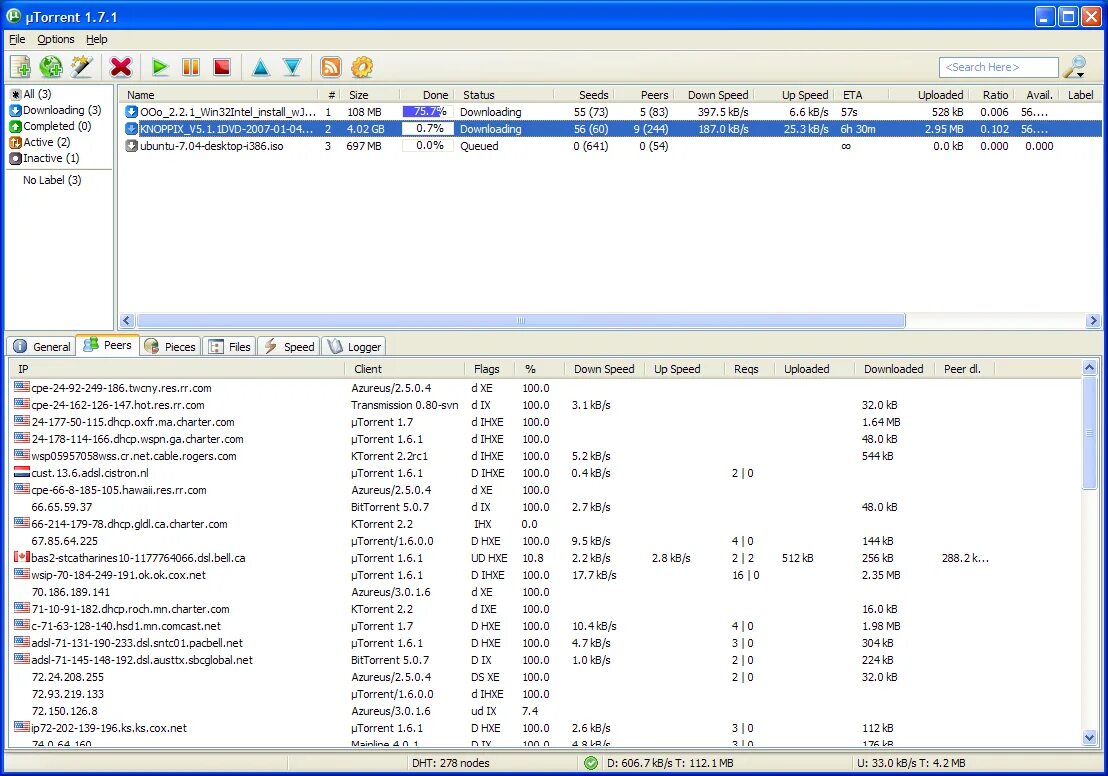This screenshot has height=776, width=1108.
Task: Open the RSS Downloader icon
Action: (x=330, y=66)
